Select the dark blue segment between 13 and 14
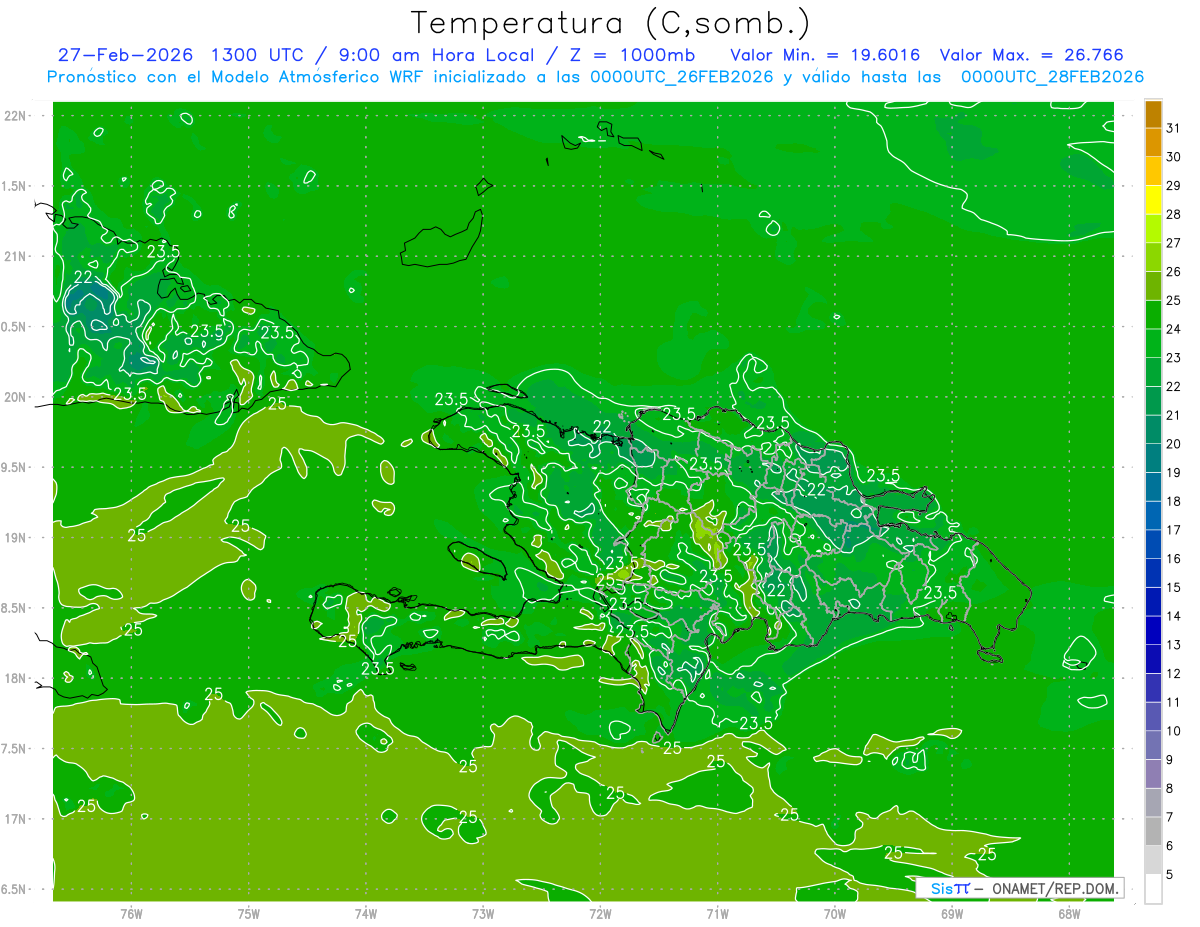Image resolution: width=1200 pixels, height=927 pixels. click(1153, 631)
